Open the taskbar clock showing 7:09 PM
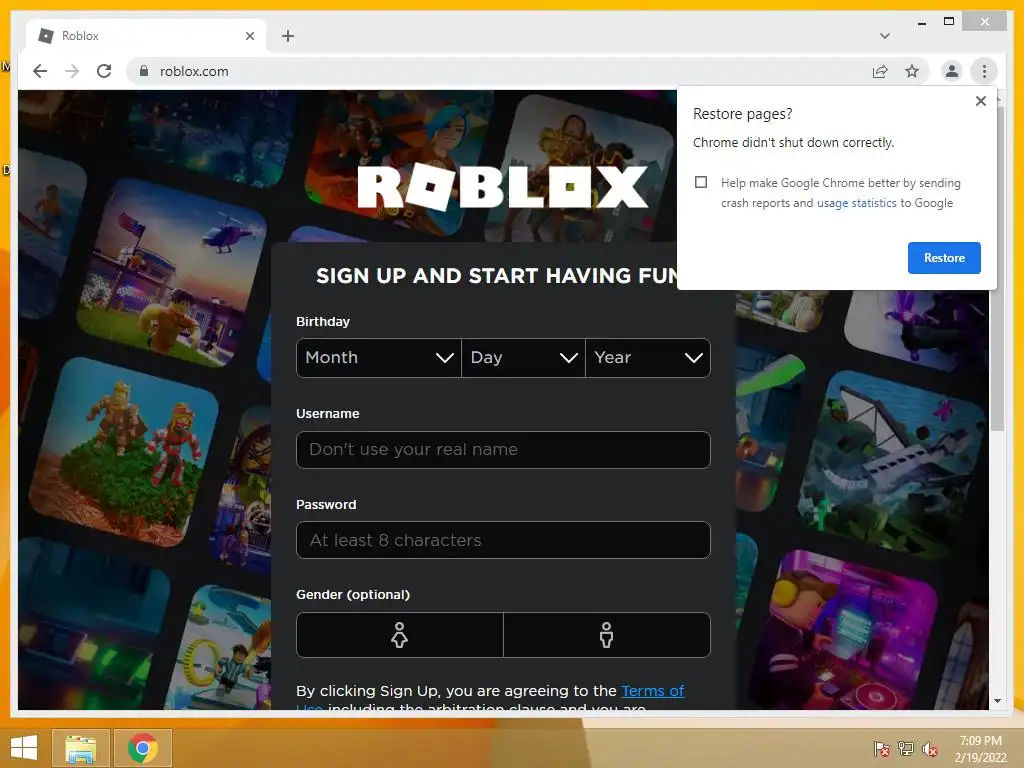1024x768 pixels. click(980, 749)
